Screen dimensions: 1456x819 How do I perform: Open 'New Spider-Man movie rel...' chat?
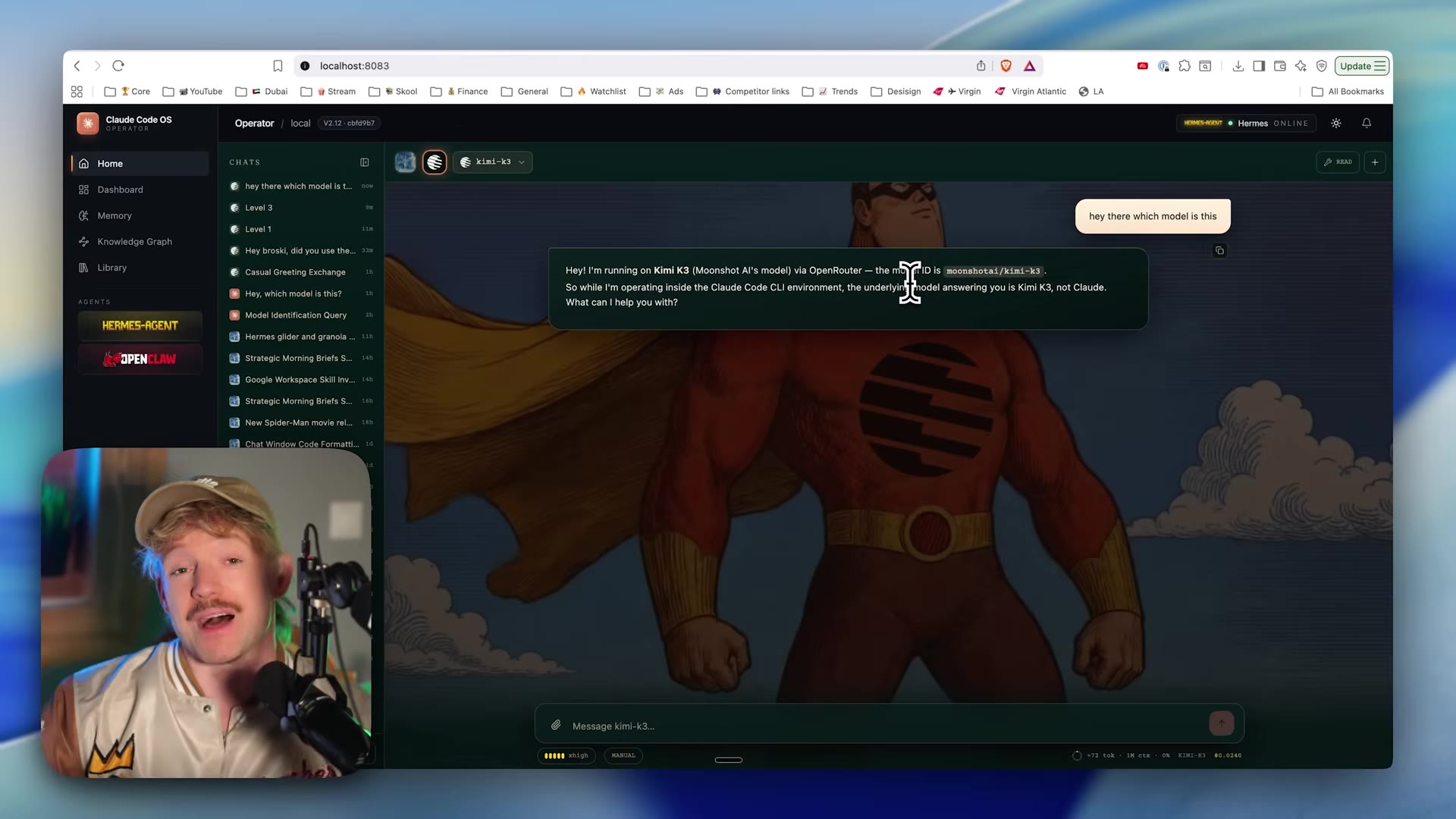pos(301,423)
